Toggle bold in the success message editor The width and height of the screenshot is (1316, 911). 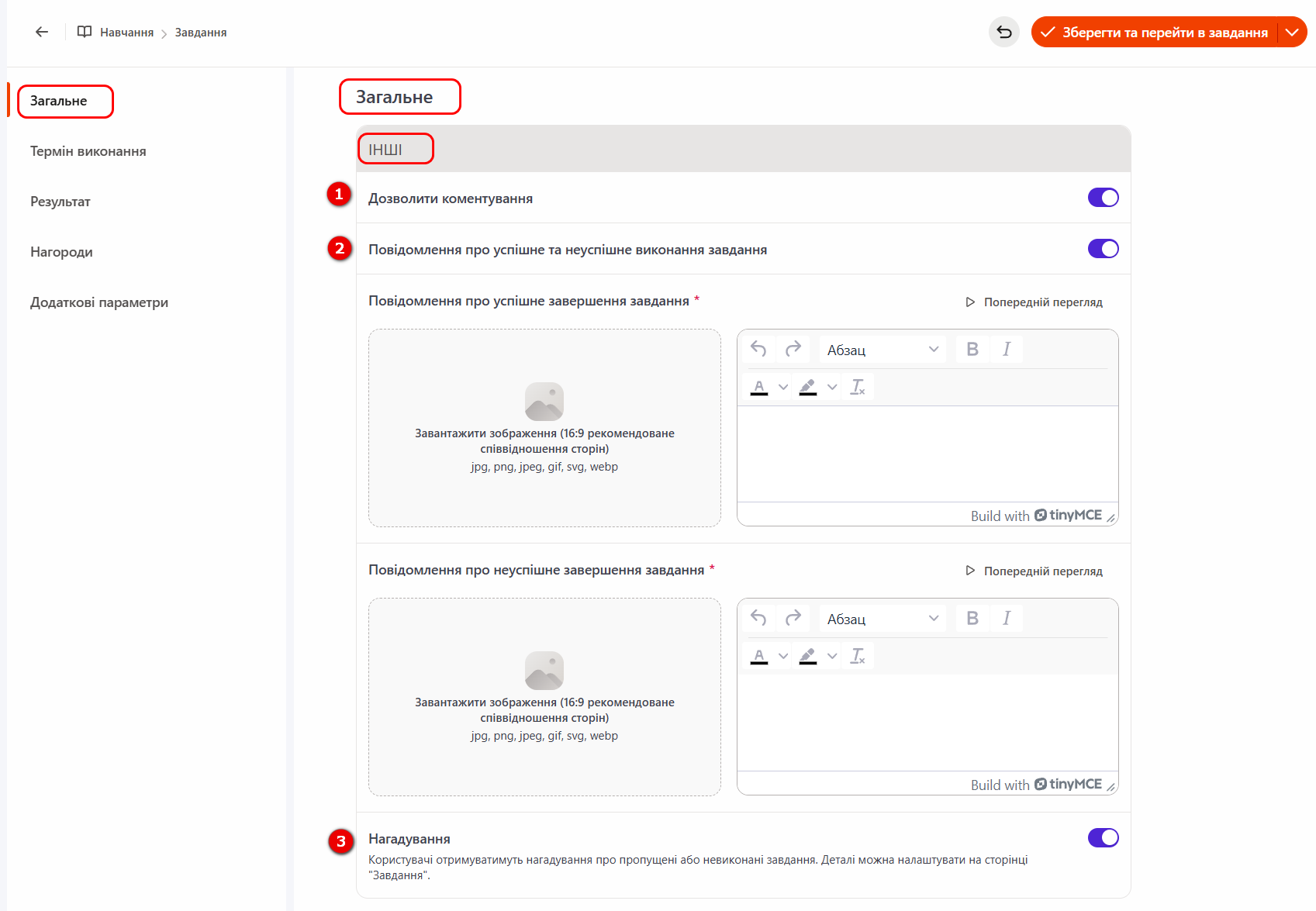click(972, 350)
